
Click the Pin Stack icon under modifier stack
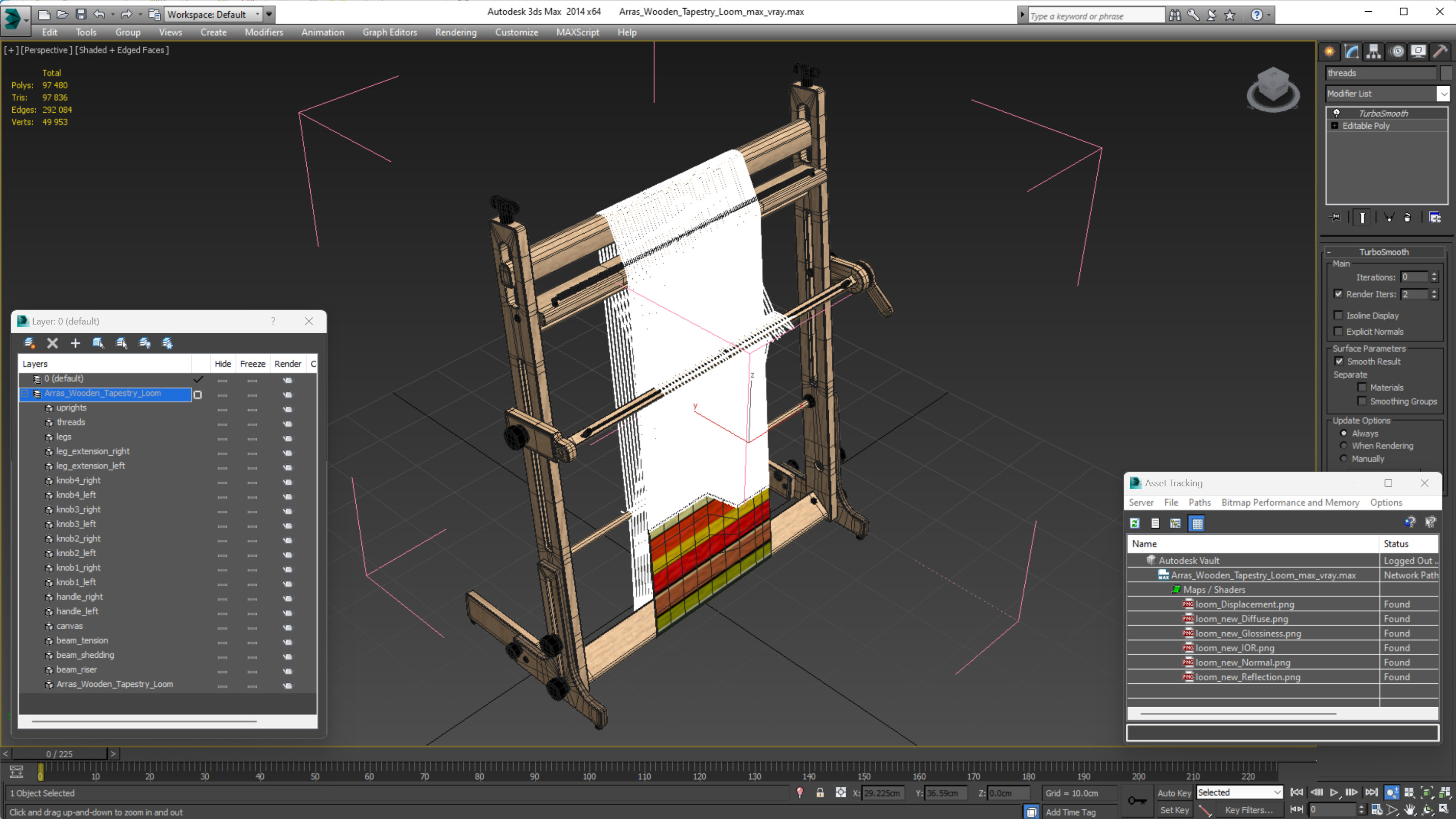coord(1335,217)
